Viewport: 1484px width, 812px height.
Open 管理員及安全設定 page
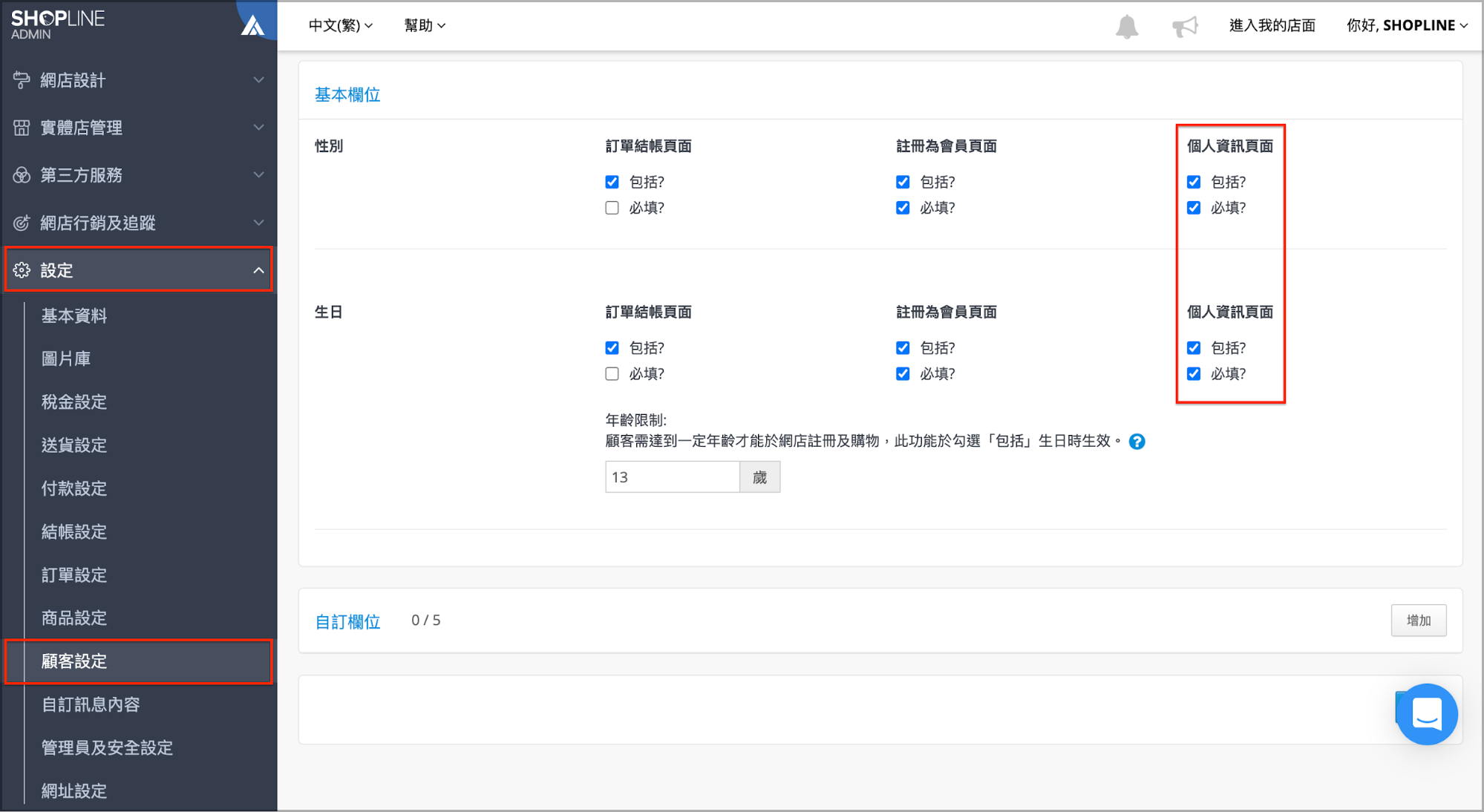(107, 747)
